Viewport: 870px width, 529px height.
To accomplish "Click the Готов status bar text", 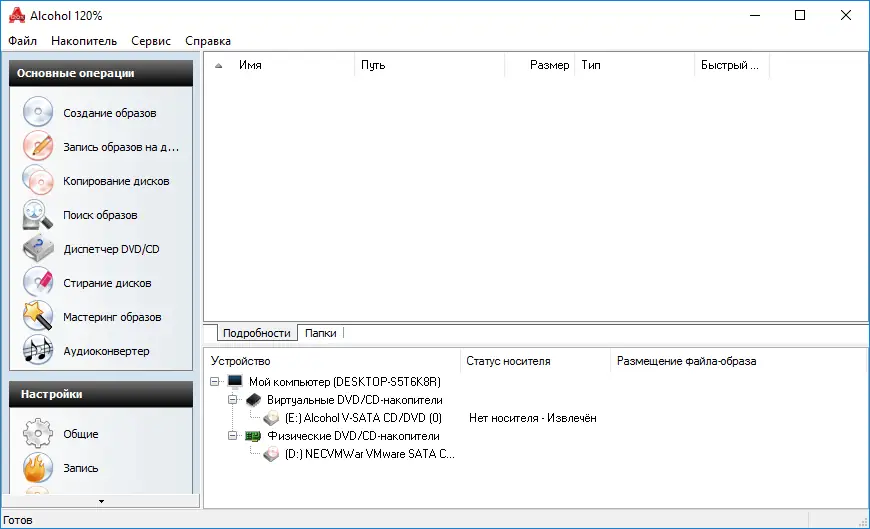I will (x=18, y=520).
